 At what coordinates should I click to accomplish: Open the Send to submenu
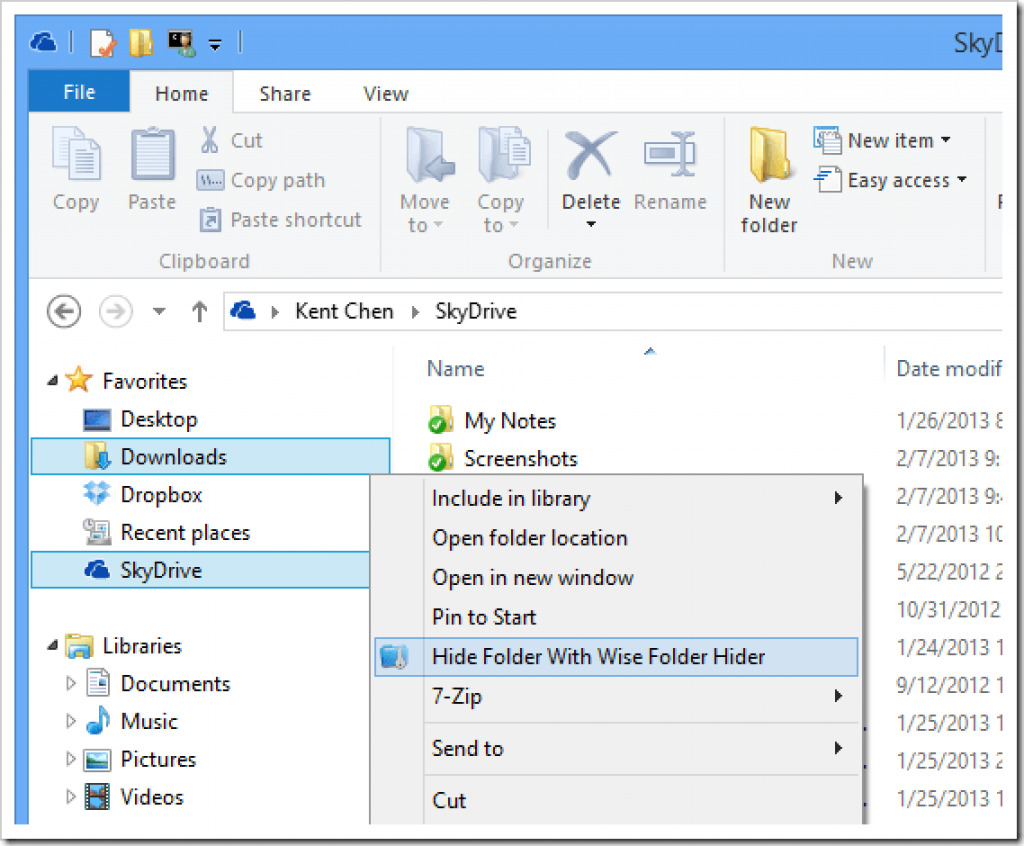[x=616, y=748]
